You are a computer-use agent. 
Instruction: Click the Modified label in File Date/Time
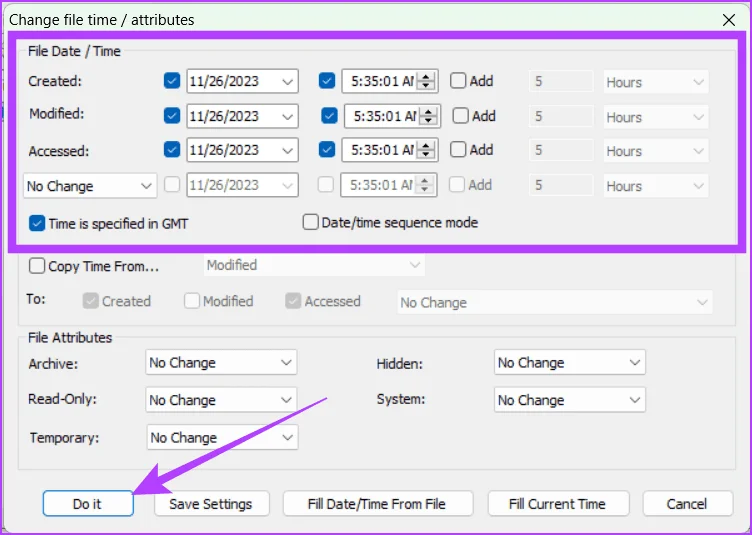point(57,114)
